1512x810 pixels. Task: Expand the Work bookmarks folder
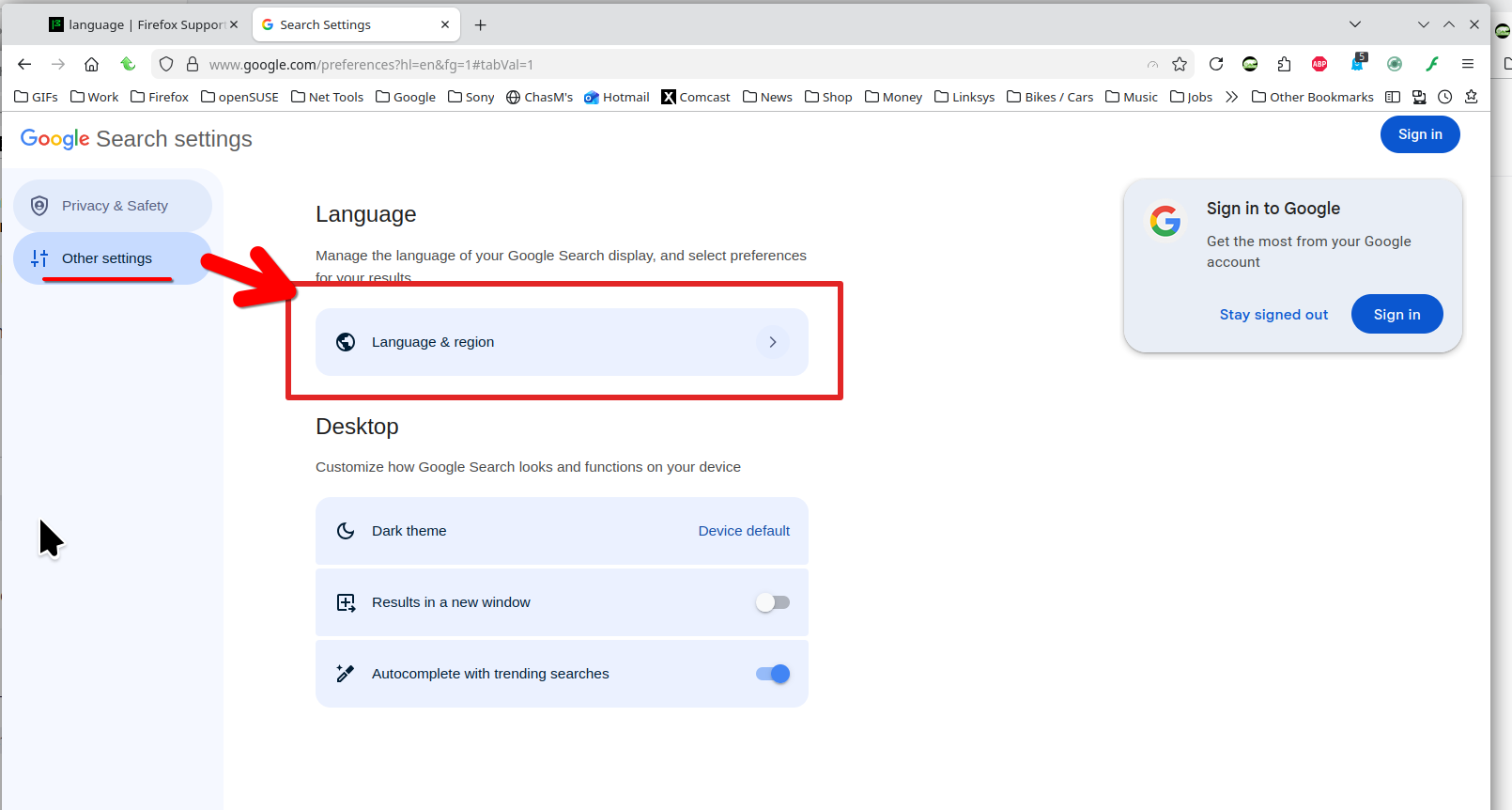click(94, 97)
